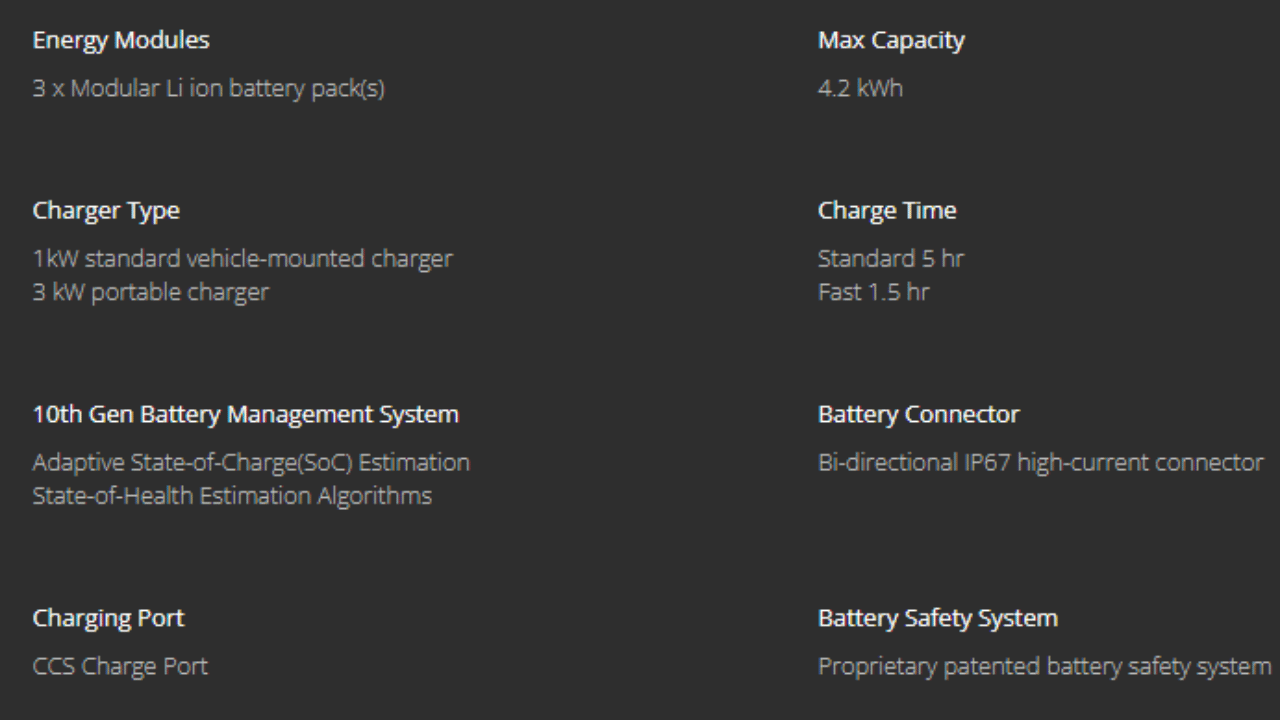Select the 'Standard 5 hr' charge time
Image resolution: width=1280 pixels, height=720 pixels.
pyautogui.click(x=891, y=259)
